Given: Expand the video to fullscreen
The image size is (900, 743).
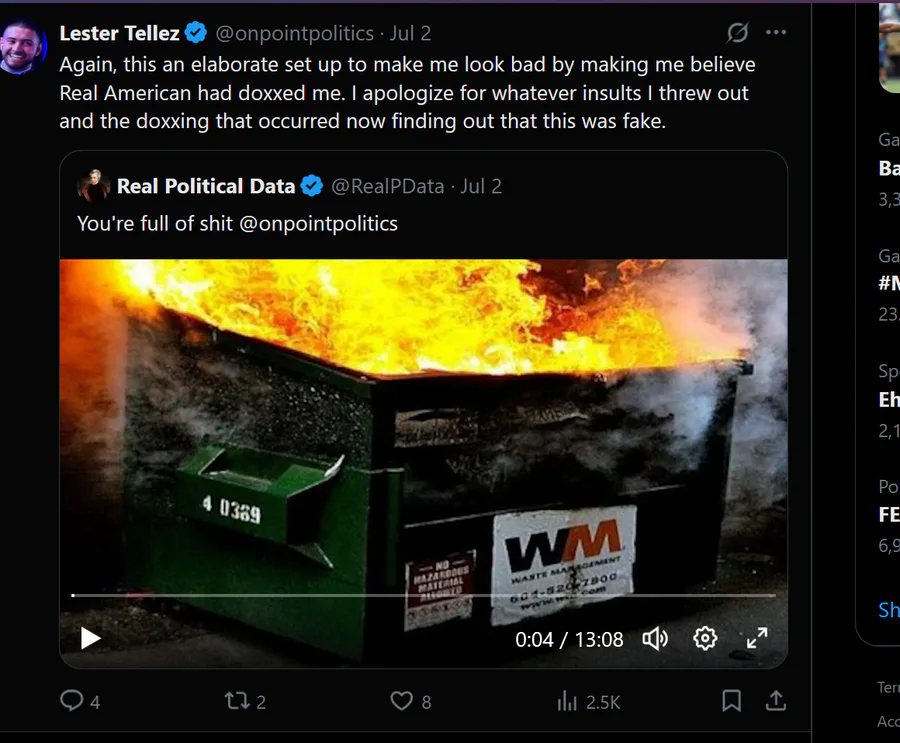Looking at the screenshot, I should [757, 638].
